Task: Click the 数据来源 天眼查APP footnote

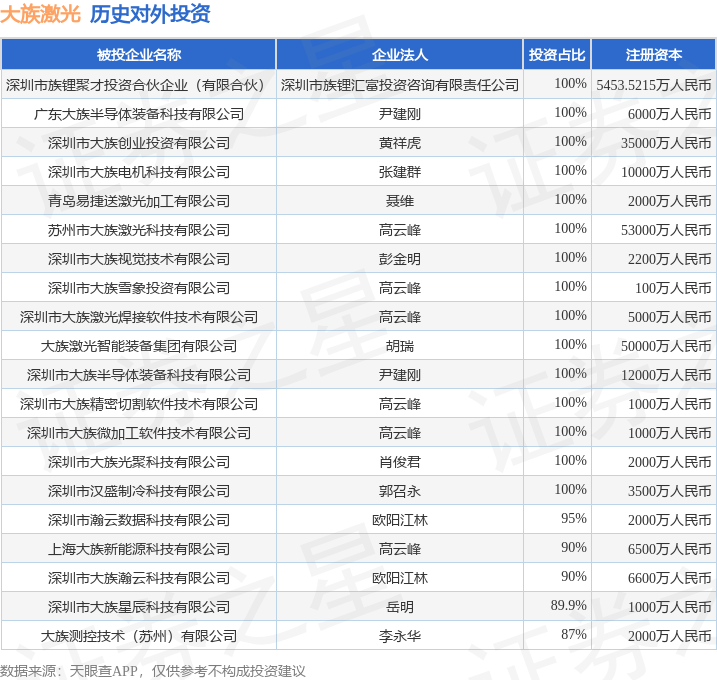Action: (x=152, y=671)
